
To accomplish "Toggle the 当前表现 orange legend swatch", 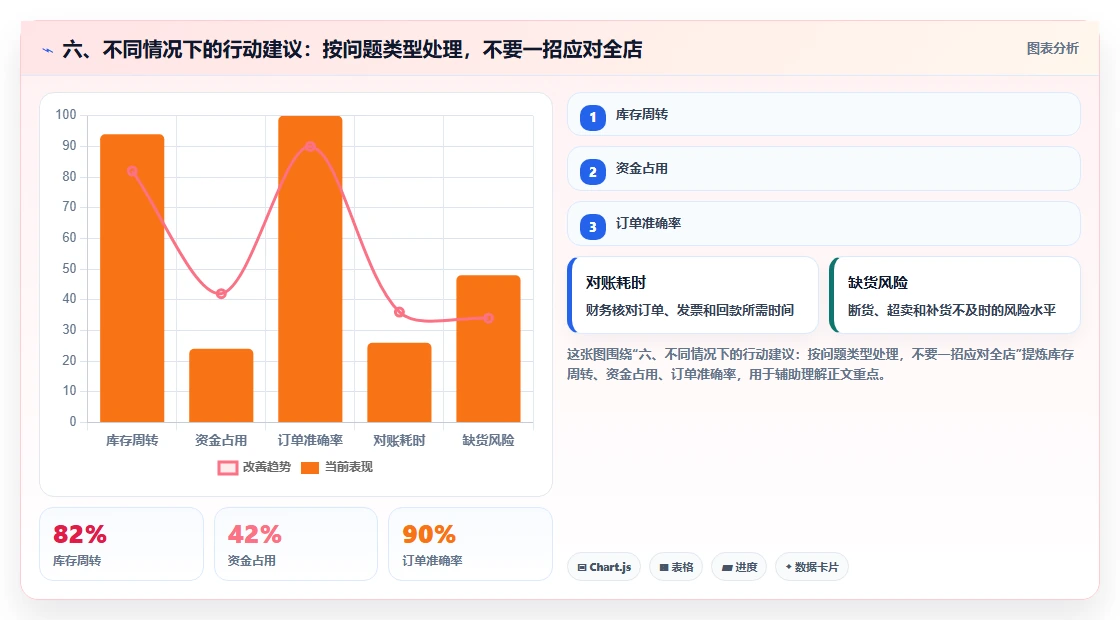I will coord(309,468).
